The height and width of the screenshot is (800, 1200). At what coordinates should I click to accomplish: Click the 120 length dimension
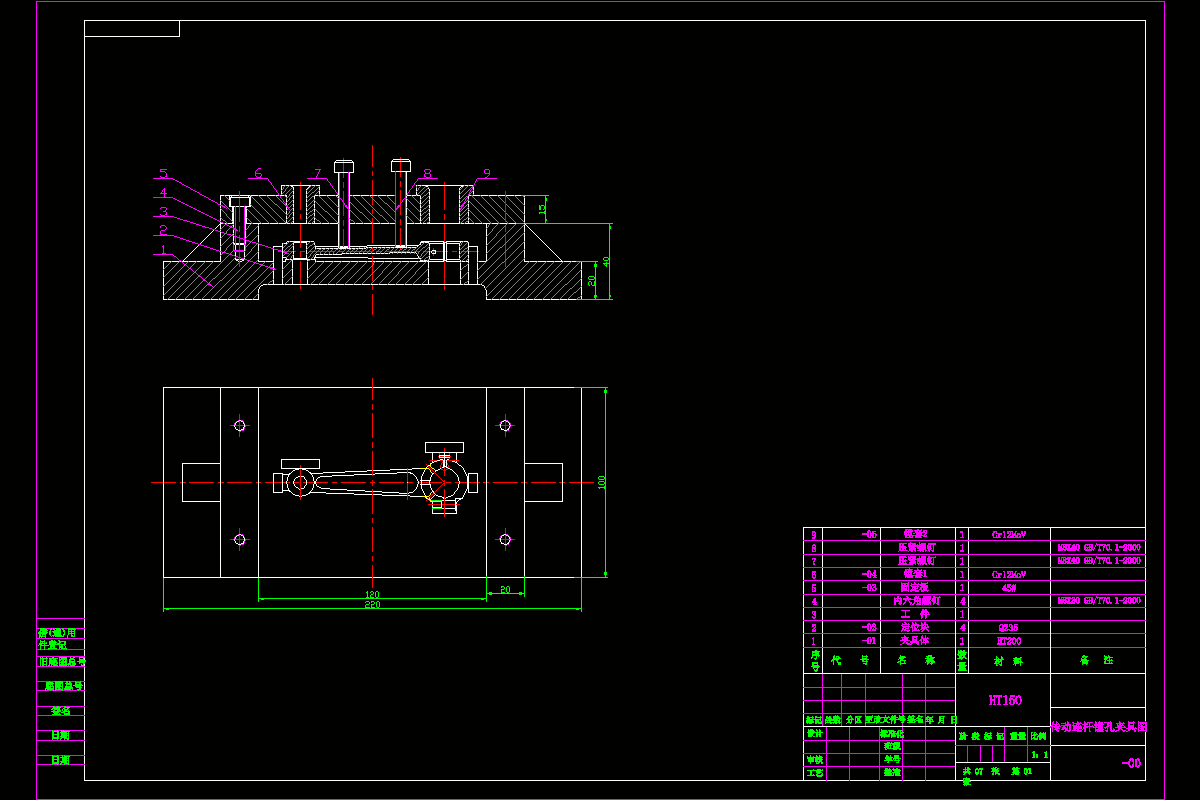tap(372, 593)
